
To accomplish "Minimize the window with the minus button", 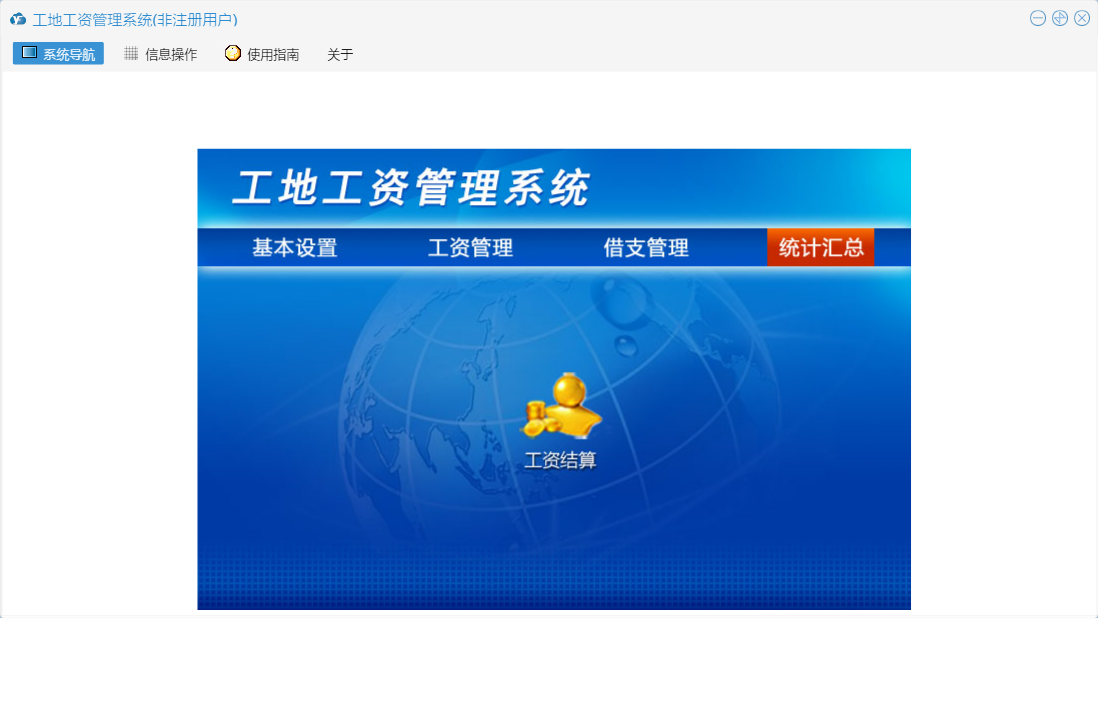I will tap(1038, 18).
